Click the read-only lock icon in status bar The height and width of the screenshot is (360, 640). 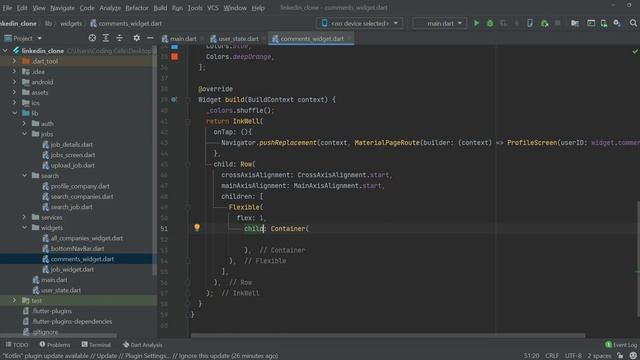tap(620, 356)
